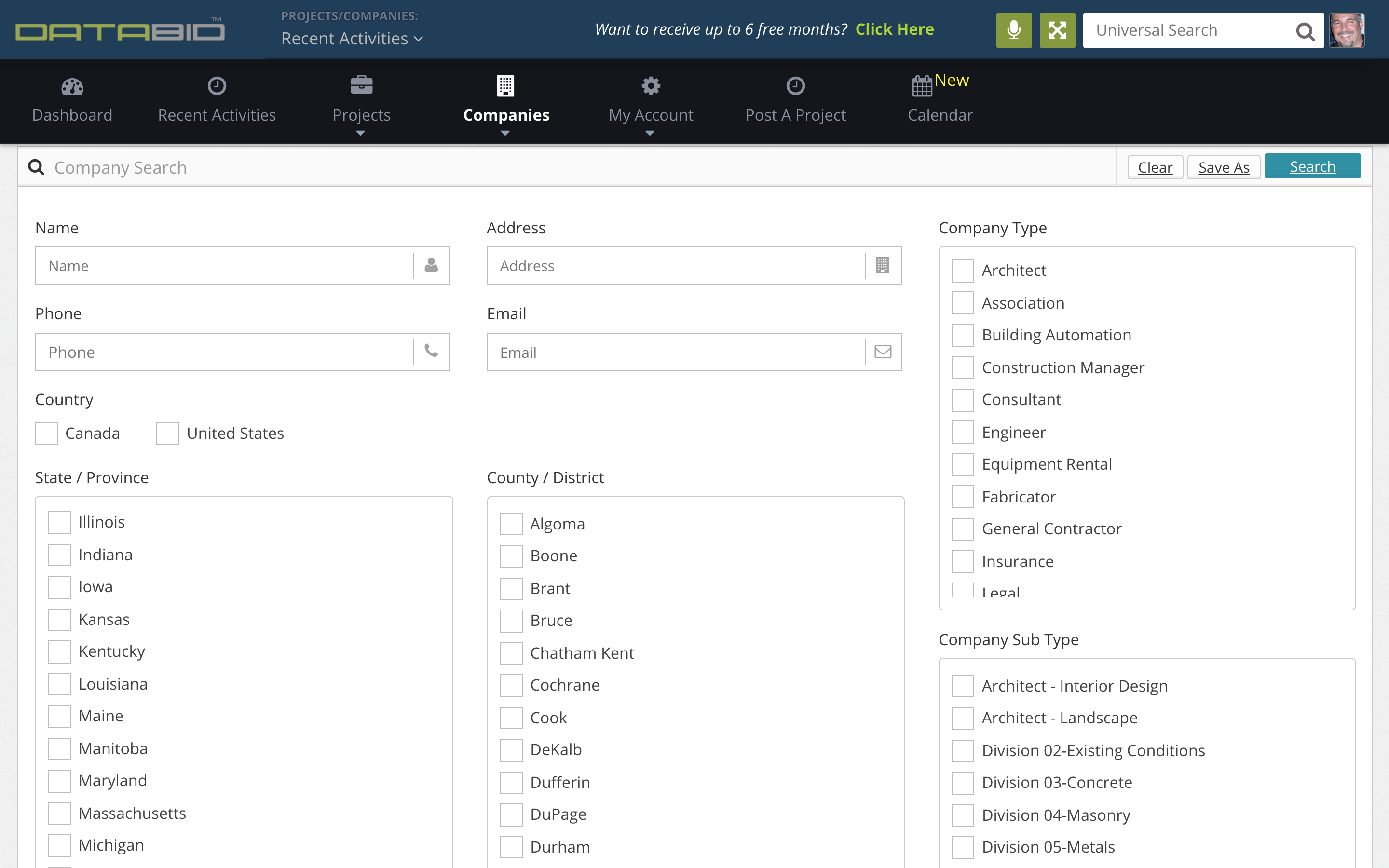Screen dimensions: 1389x868
Task: Check Equipment Rental company type
Action: point(963,464)
